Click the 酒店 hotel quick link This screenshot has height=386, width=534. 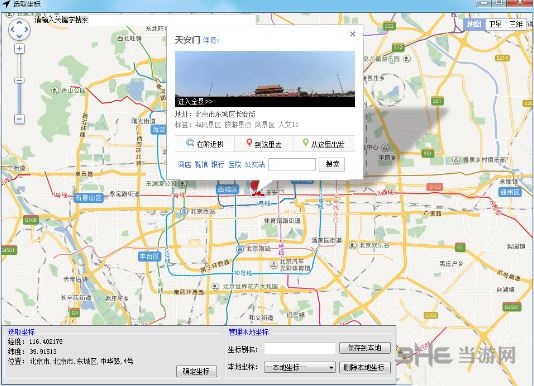184,165
